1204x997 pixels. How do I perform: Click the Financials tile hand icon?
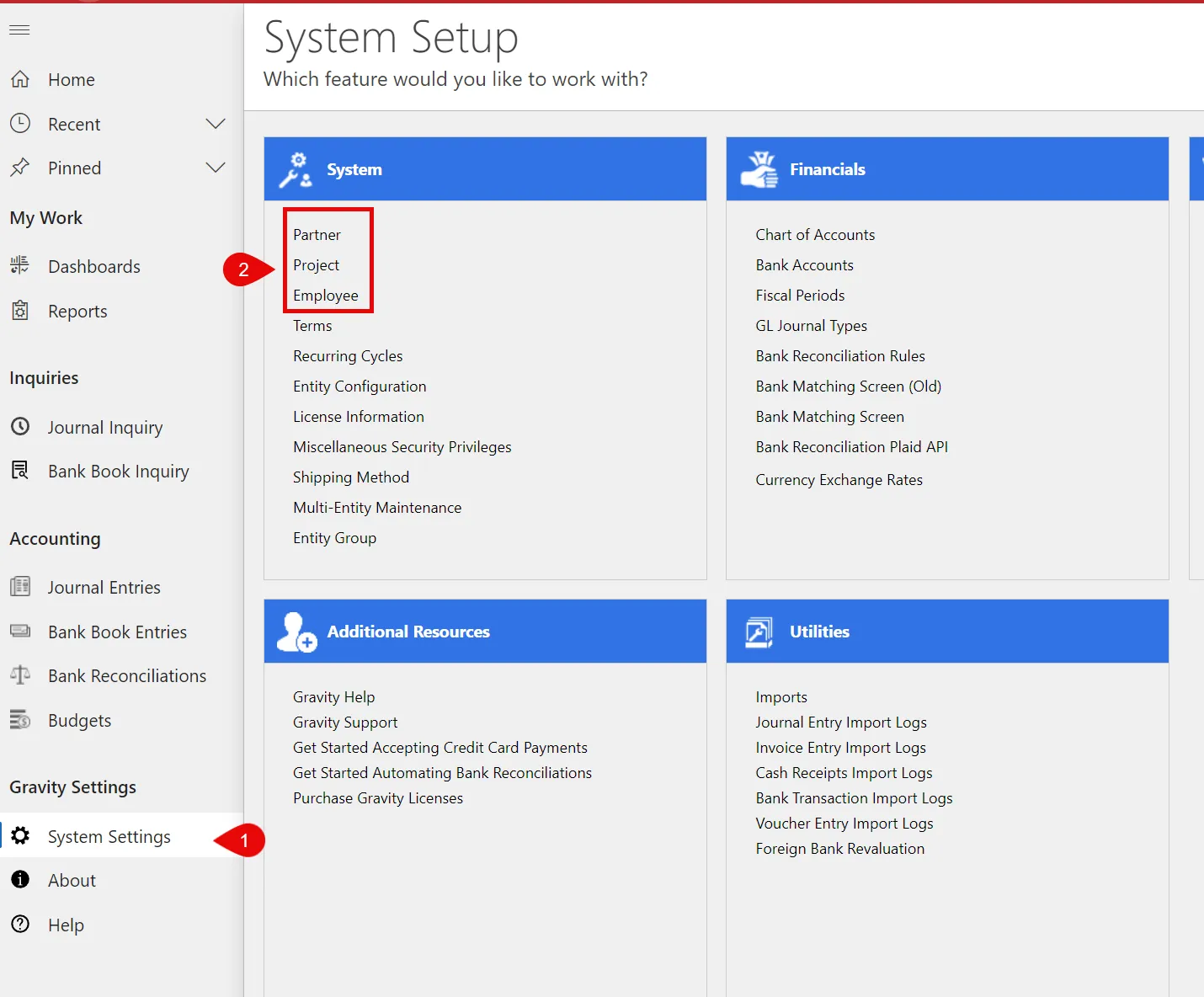(759, 169)
